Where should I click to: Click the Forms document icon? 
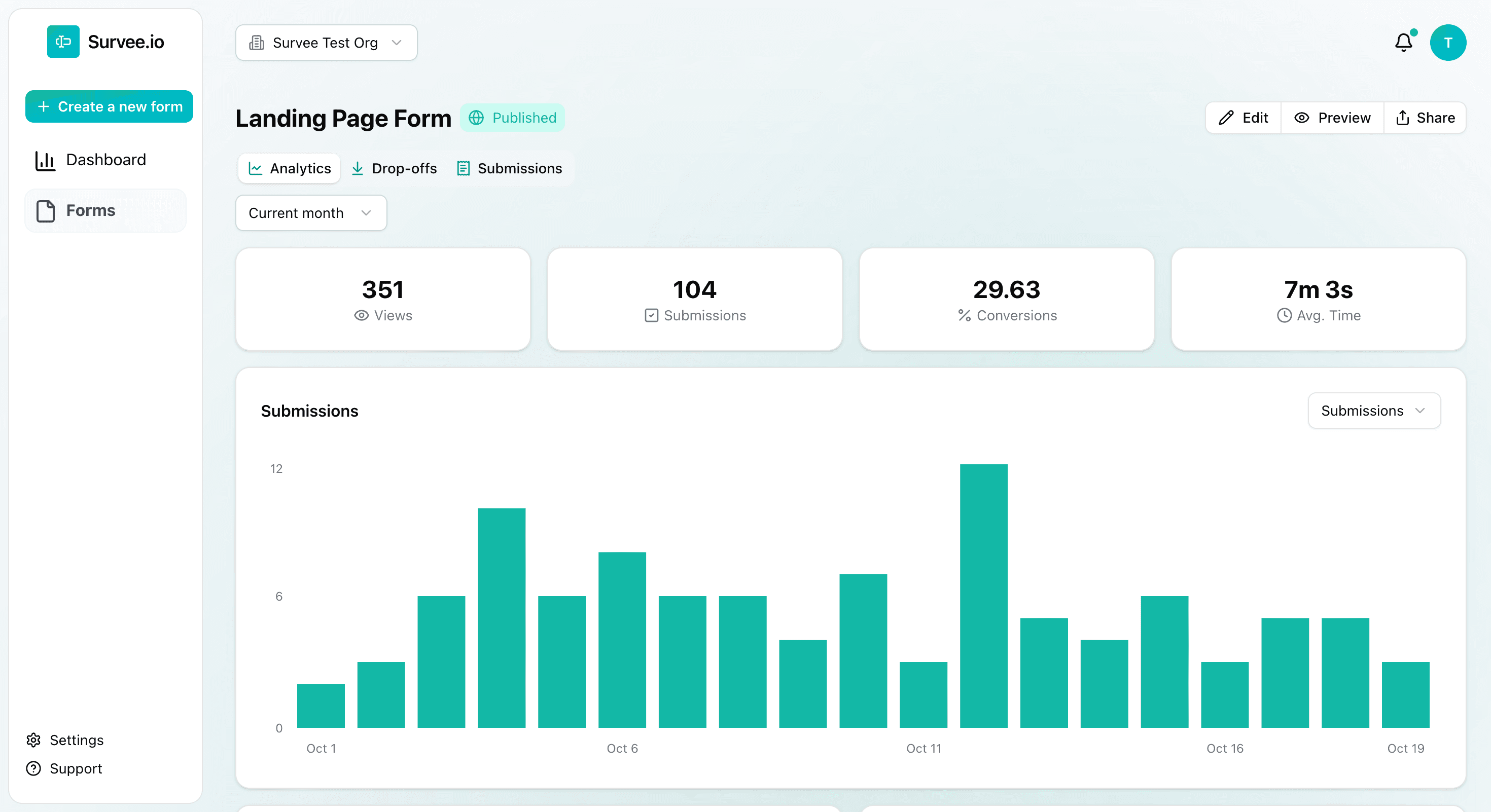(45, 210)
